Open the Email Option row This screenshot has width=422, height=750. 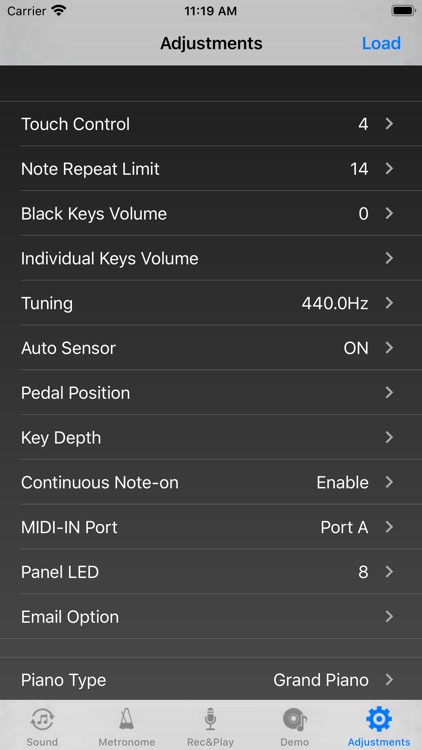211,617
